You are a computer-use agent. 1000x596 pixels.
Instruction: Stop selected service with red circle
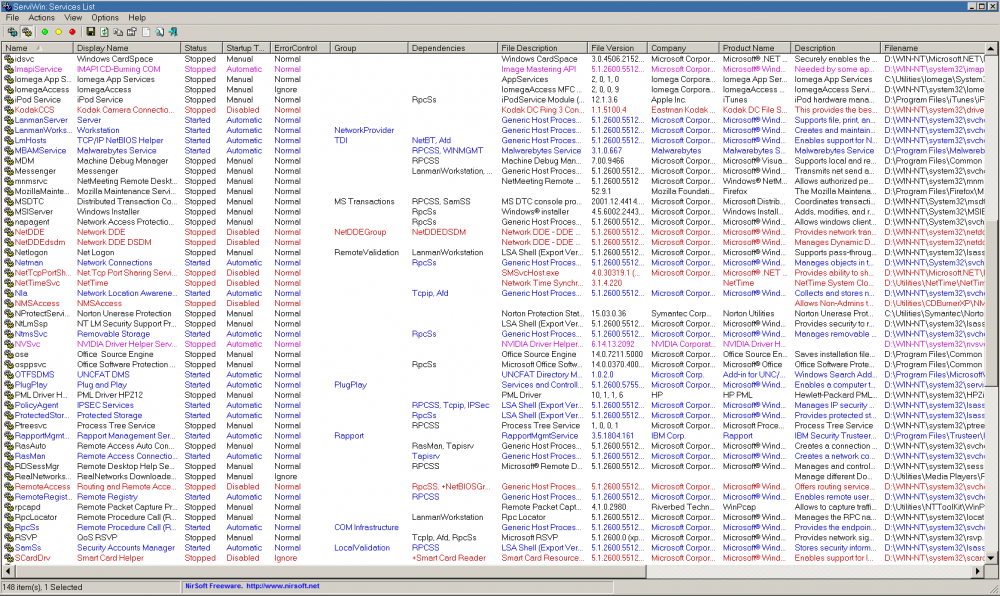[73, 32]
